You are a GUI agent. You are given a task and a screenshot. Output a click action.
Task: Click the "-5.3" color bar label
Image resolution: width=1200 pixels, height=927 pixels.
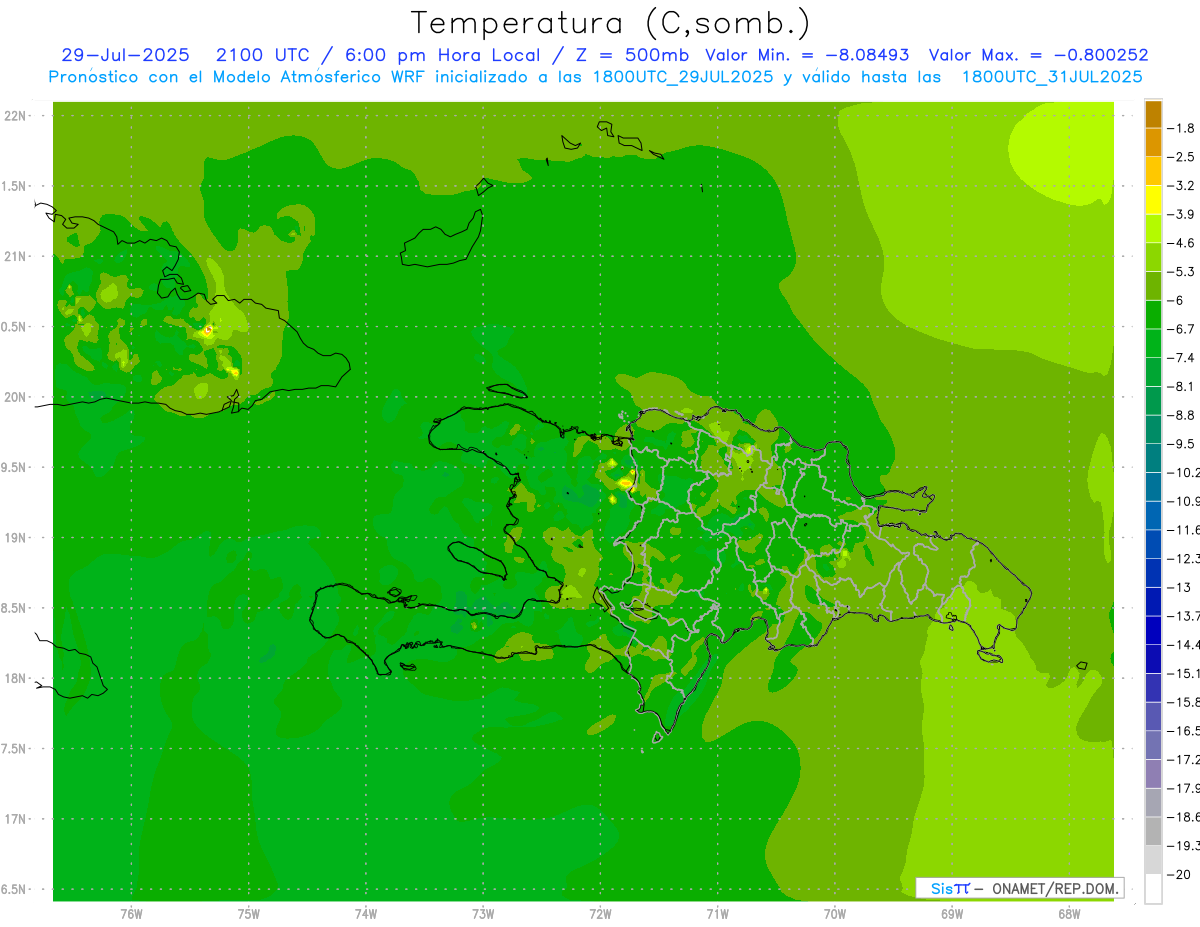[1181, 272]
